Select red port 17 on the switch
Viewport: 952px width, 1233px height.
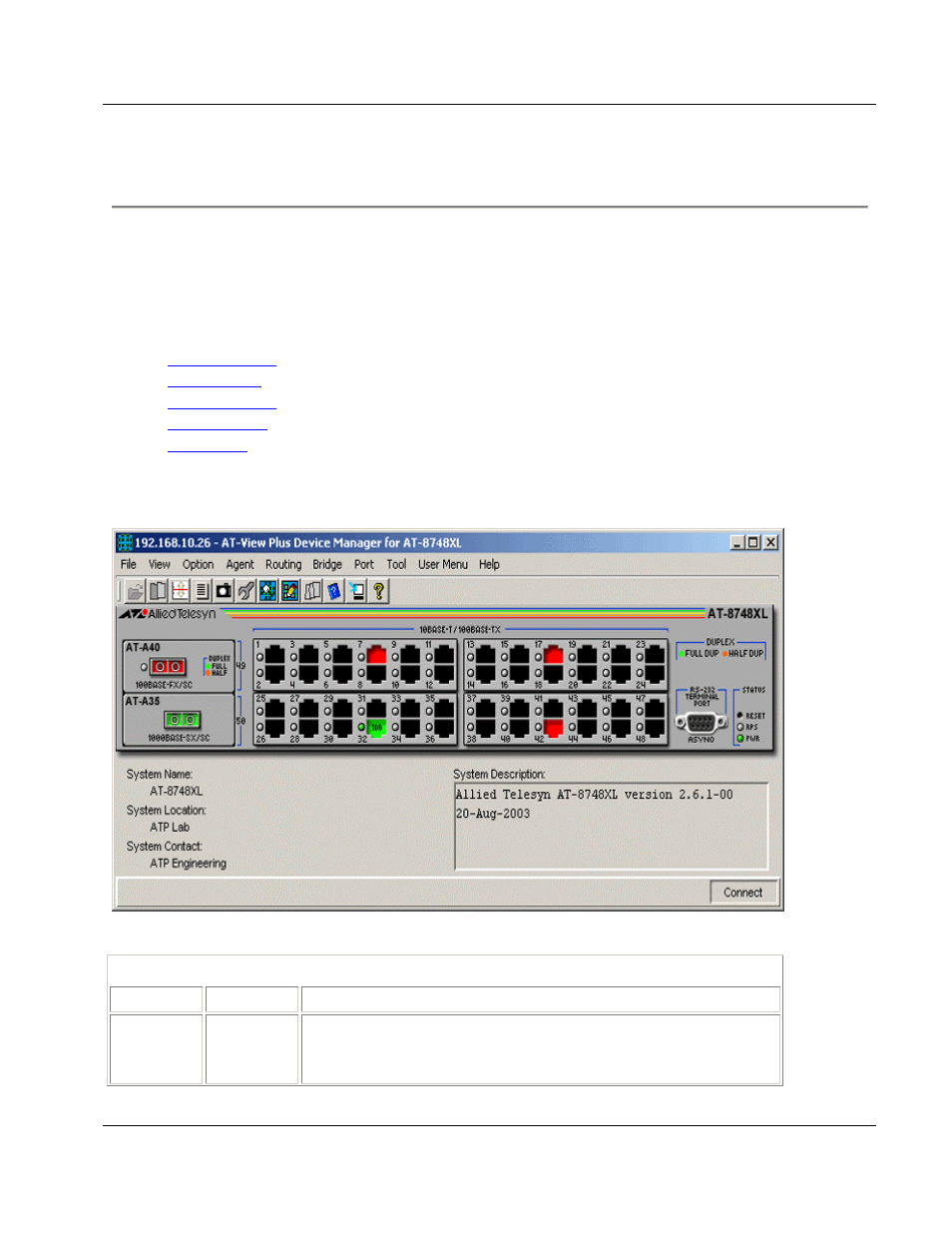click(553, 655)
